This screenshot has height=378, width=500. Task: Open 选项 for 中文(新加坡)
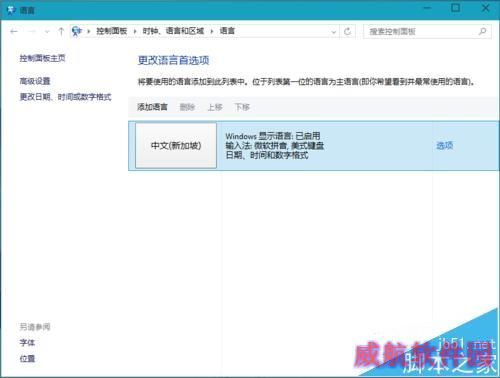[445, 145]
